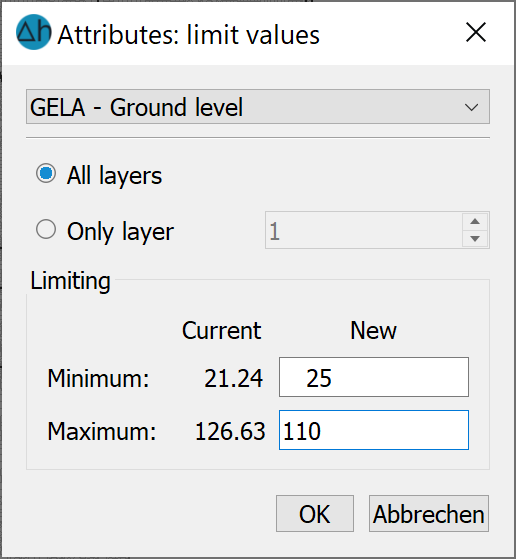Image resolution: width=516 pixels, height=559 pixels.
Task: Select the All layers radio button
Action: pos(46,174)
